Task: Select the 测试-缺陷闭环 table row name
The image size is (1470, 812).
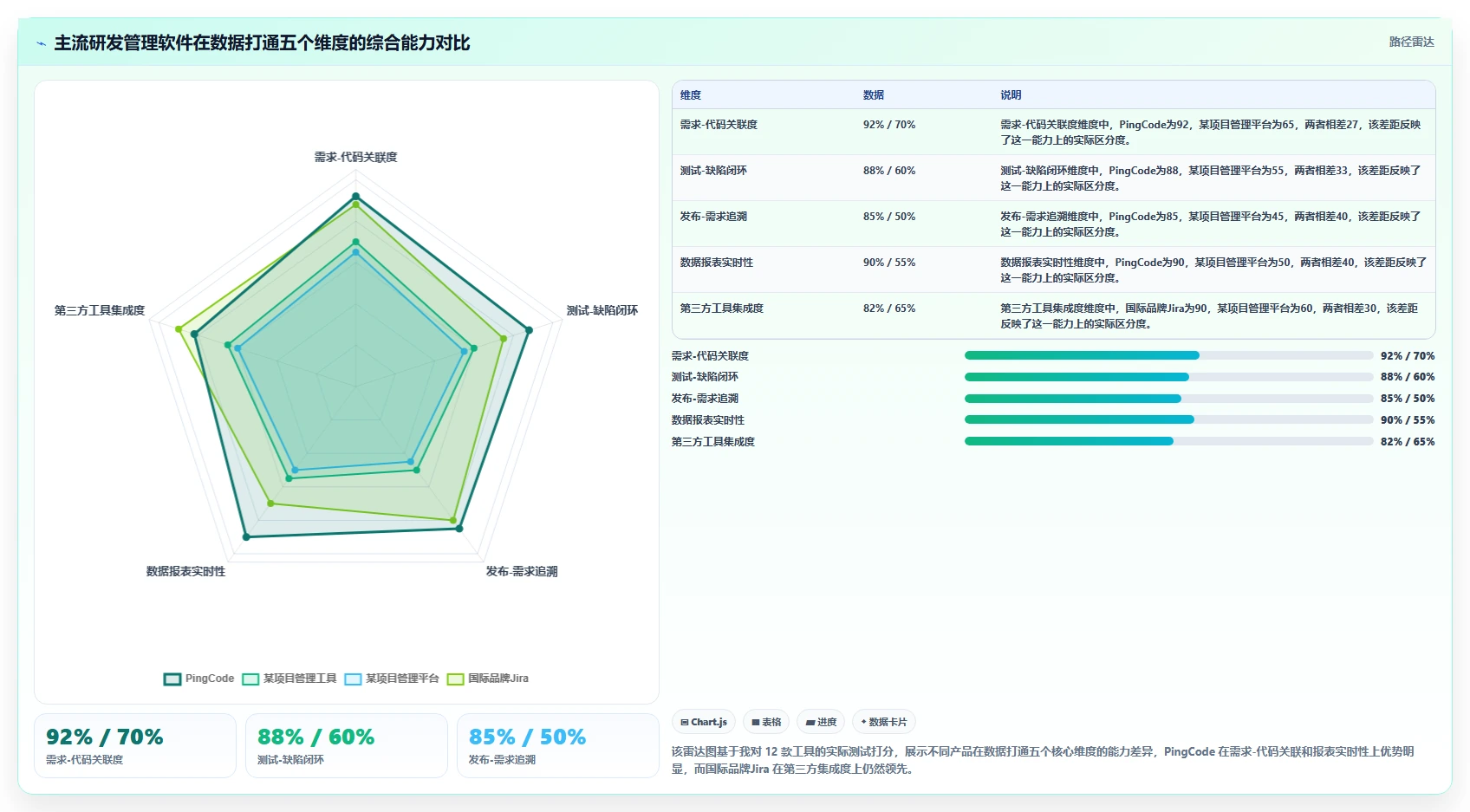Action: 713,171
